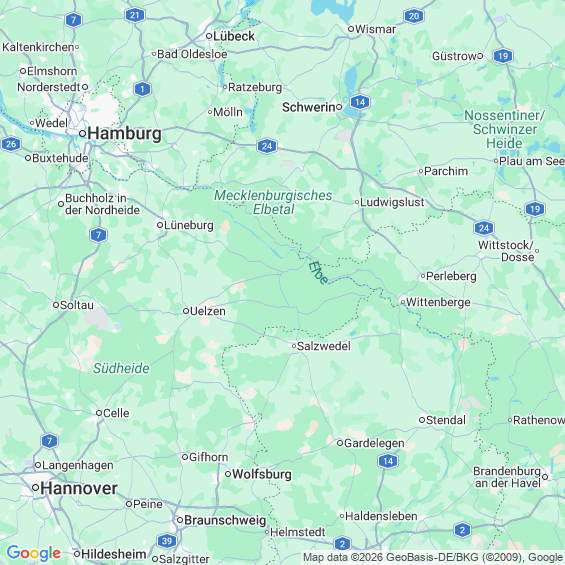Click the A14 shield near Gardelegen
The height and width of the screenshot is (565, 565).
388,461
